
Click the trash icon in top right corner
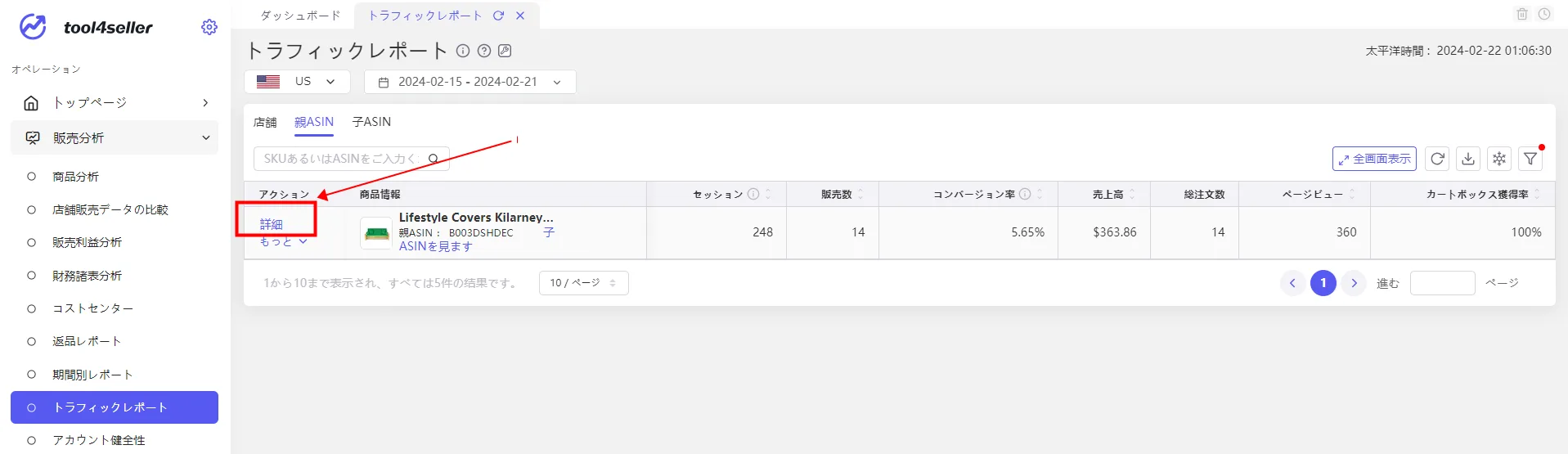tap(1522, 14)
